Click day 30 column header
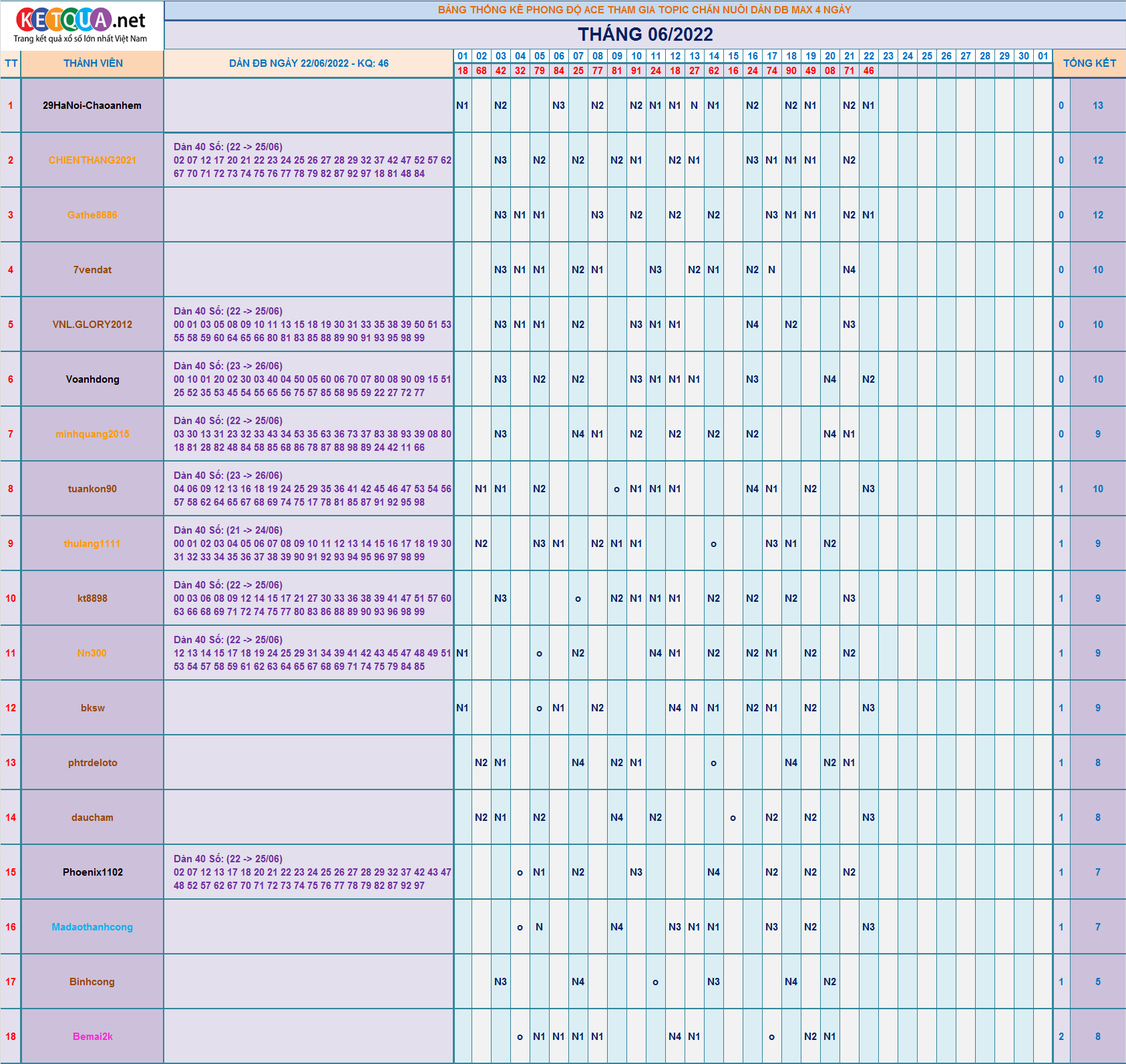This screenshot has height=1064, width=1126. click(1024, 56)
